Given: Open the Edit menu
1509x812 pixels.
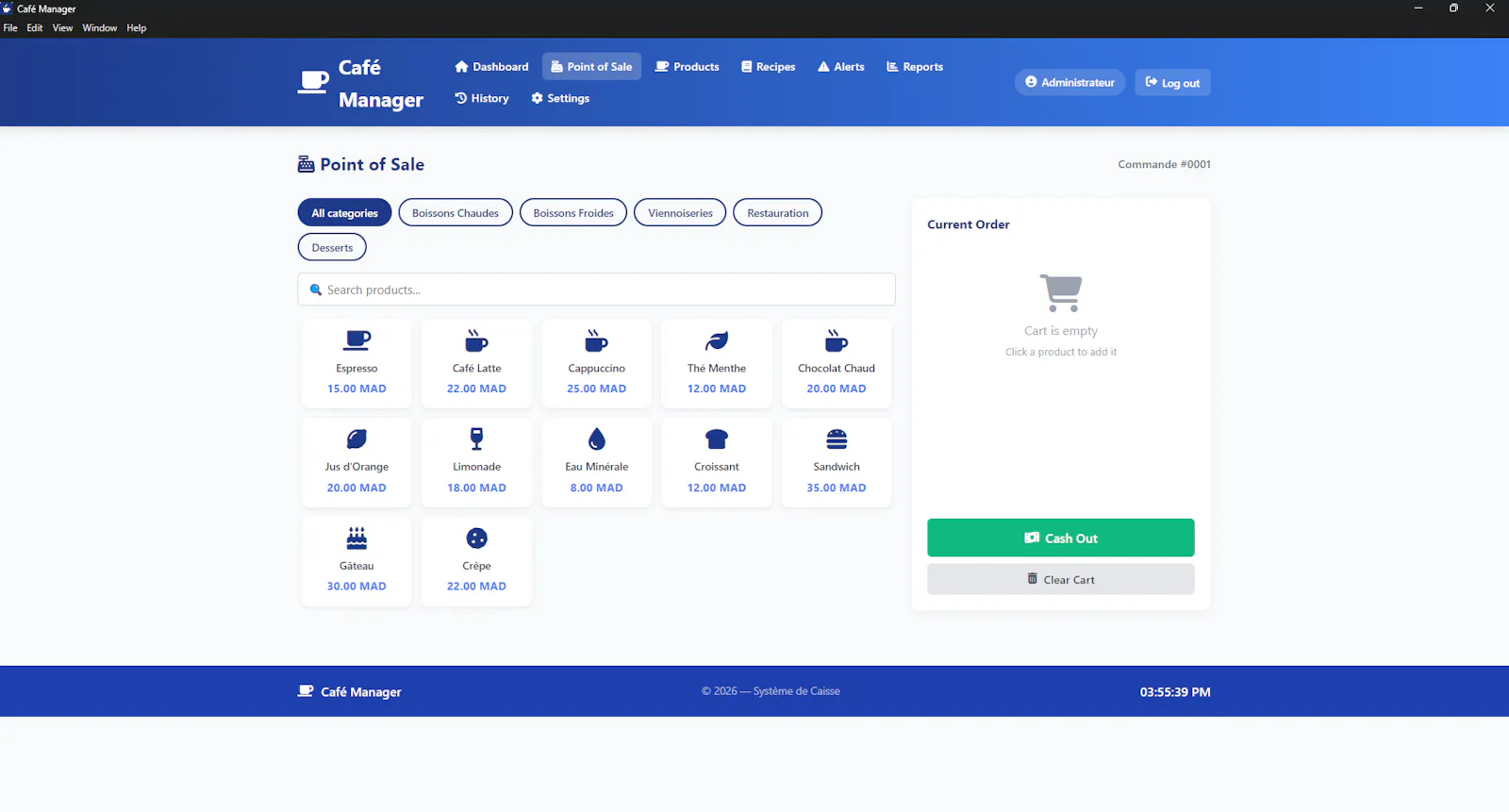Looking at the screenshot, I should (35, 28).
